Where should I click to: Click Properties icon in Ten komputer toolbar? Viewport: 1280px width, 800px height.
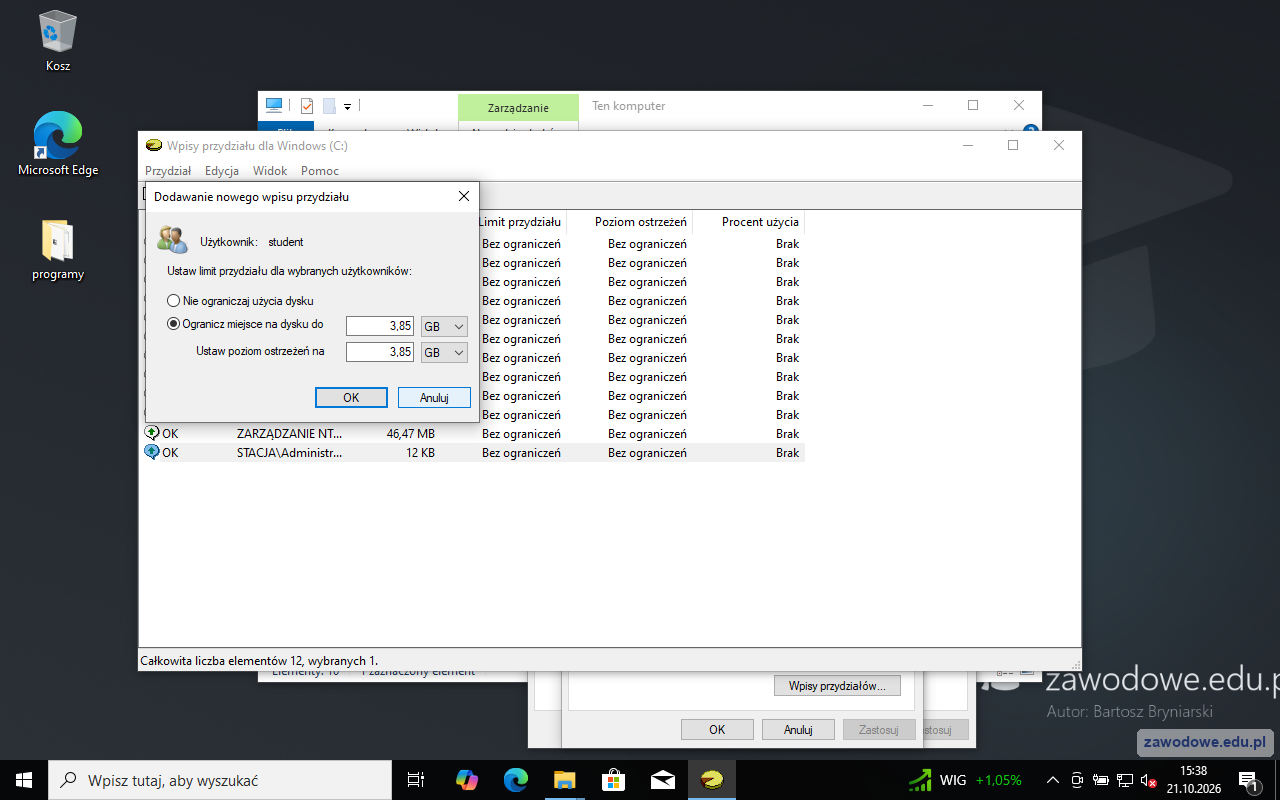(307, 106)
